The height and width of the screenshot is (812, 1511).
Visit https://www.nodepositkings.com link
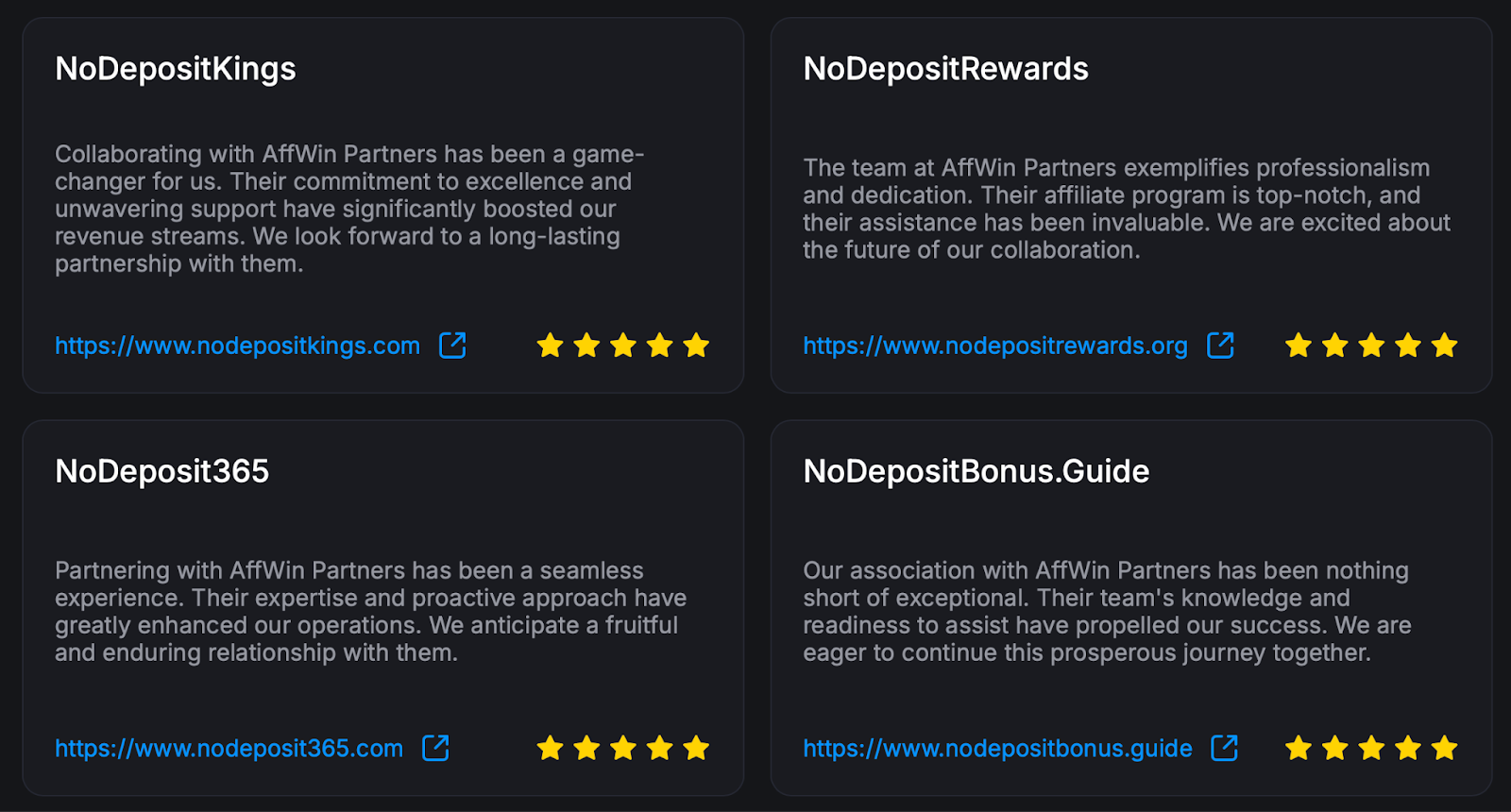[237, 346]
